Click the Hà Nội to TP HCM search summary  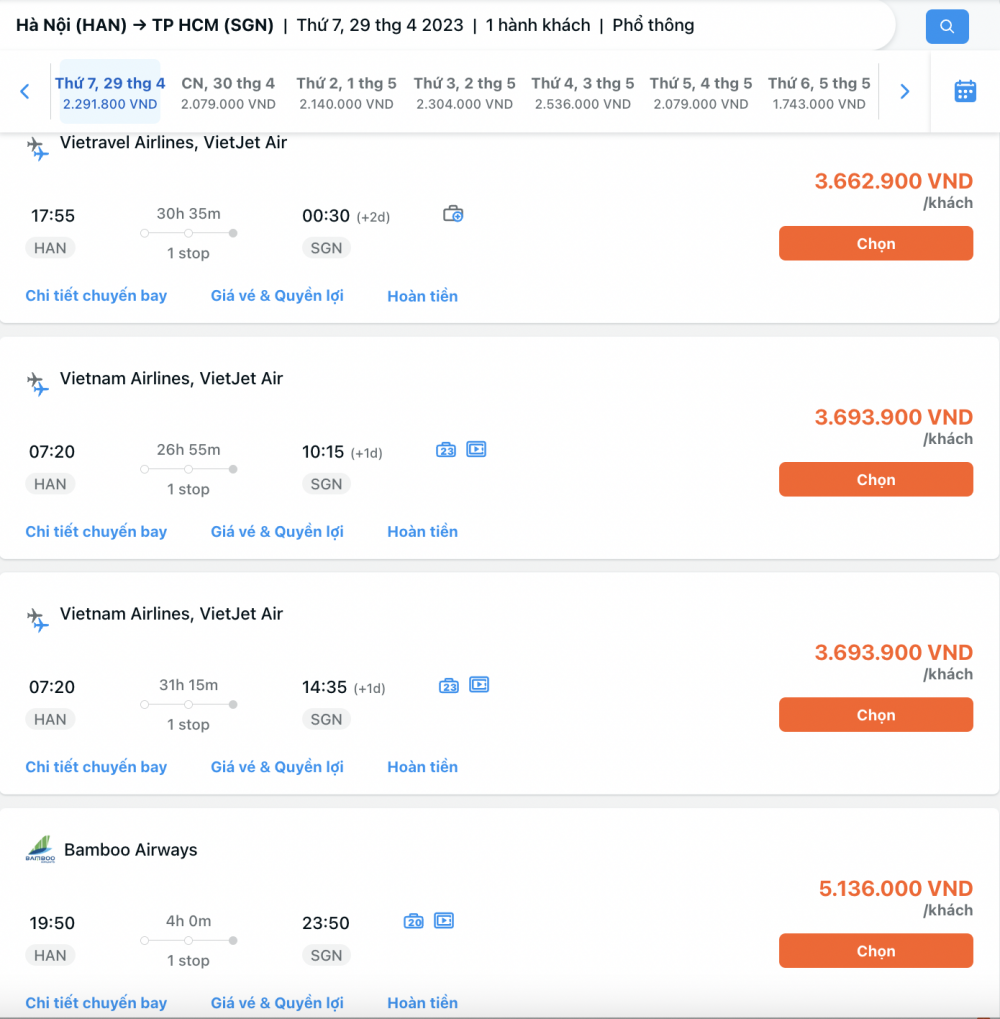[x=355, y=25]
